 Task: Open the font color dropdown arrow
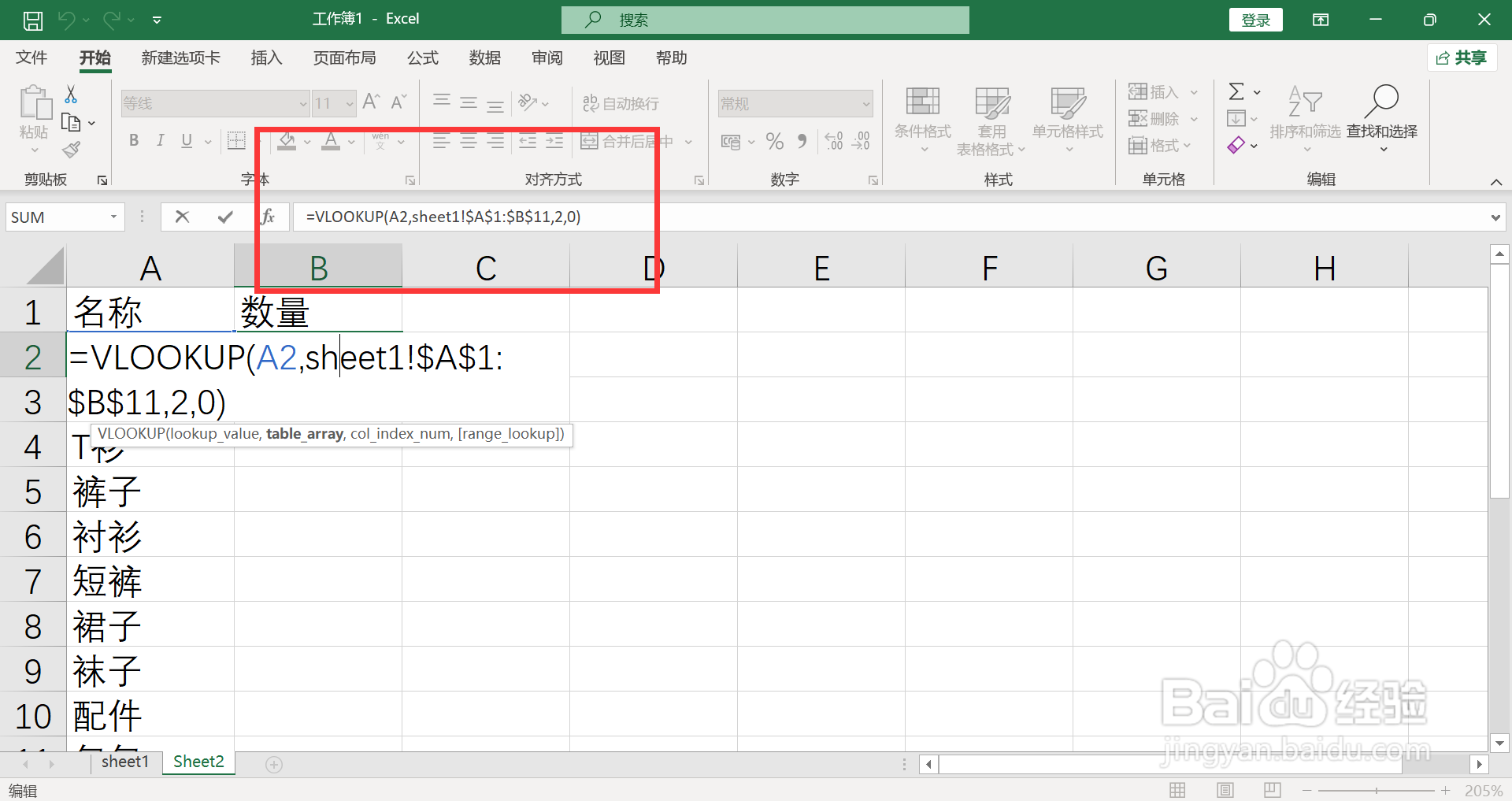pyautogui.click(x=351, y=142)
